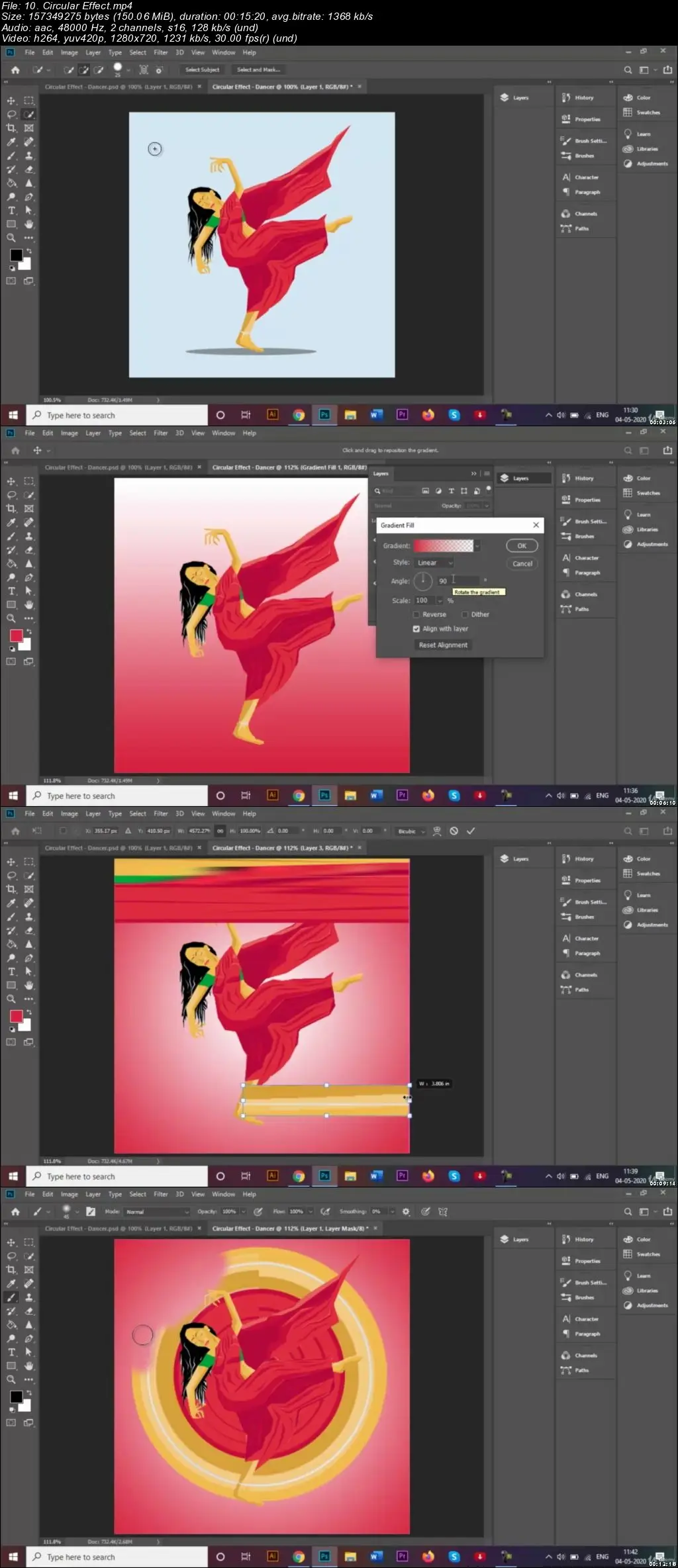The height and width of the screenshot is (1568, 678).
Task: Enable the Reverse checkbox in Gradient Fill
Action: 416,614
